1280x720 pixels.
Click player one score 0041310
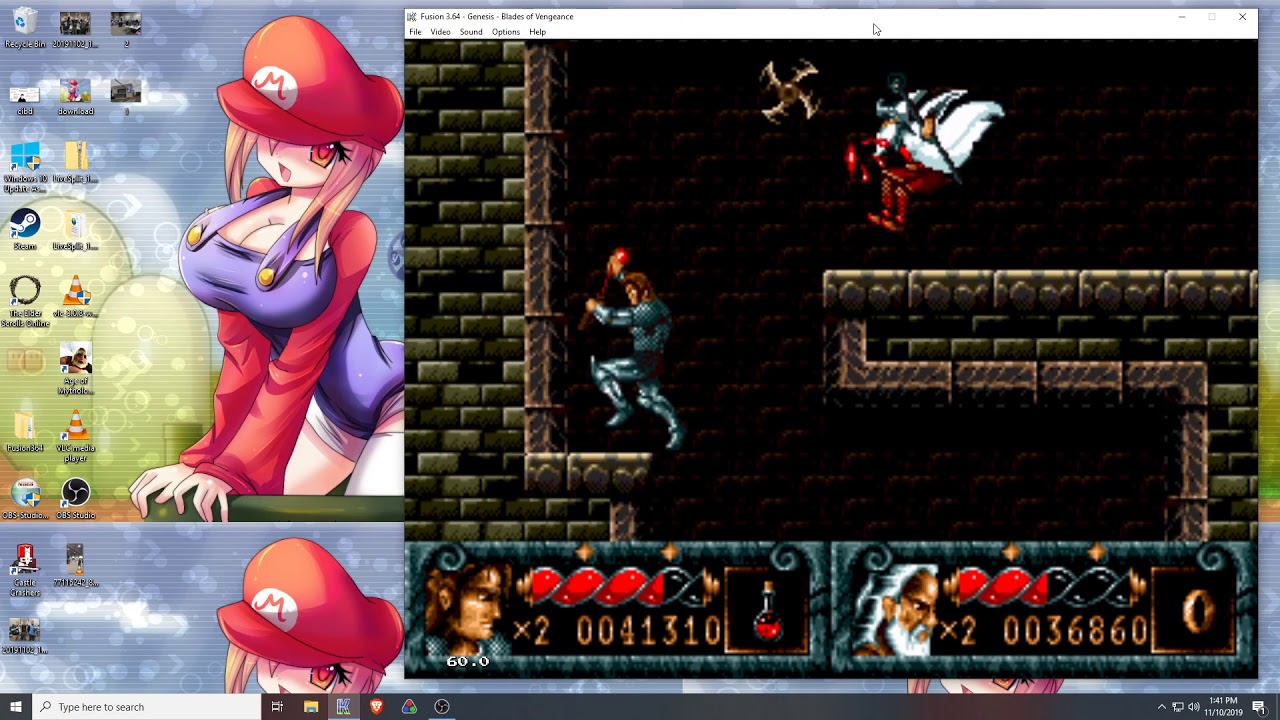point(648,631)
